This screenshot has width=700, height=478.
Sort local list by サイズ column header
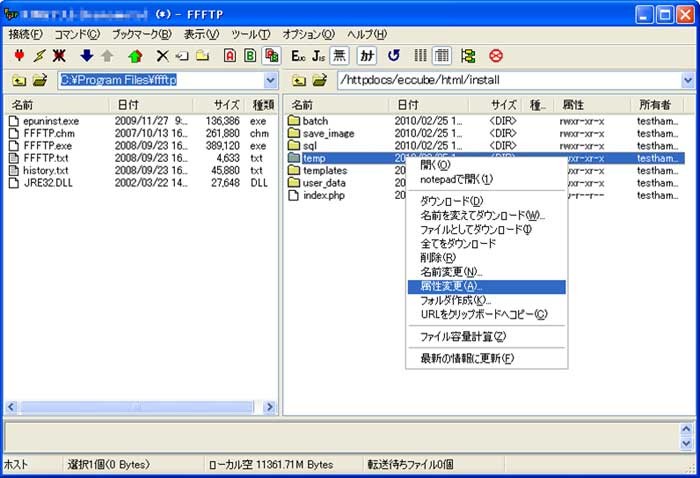[219, 105]
